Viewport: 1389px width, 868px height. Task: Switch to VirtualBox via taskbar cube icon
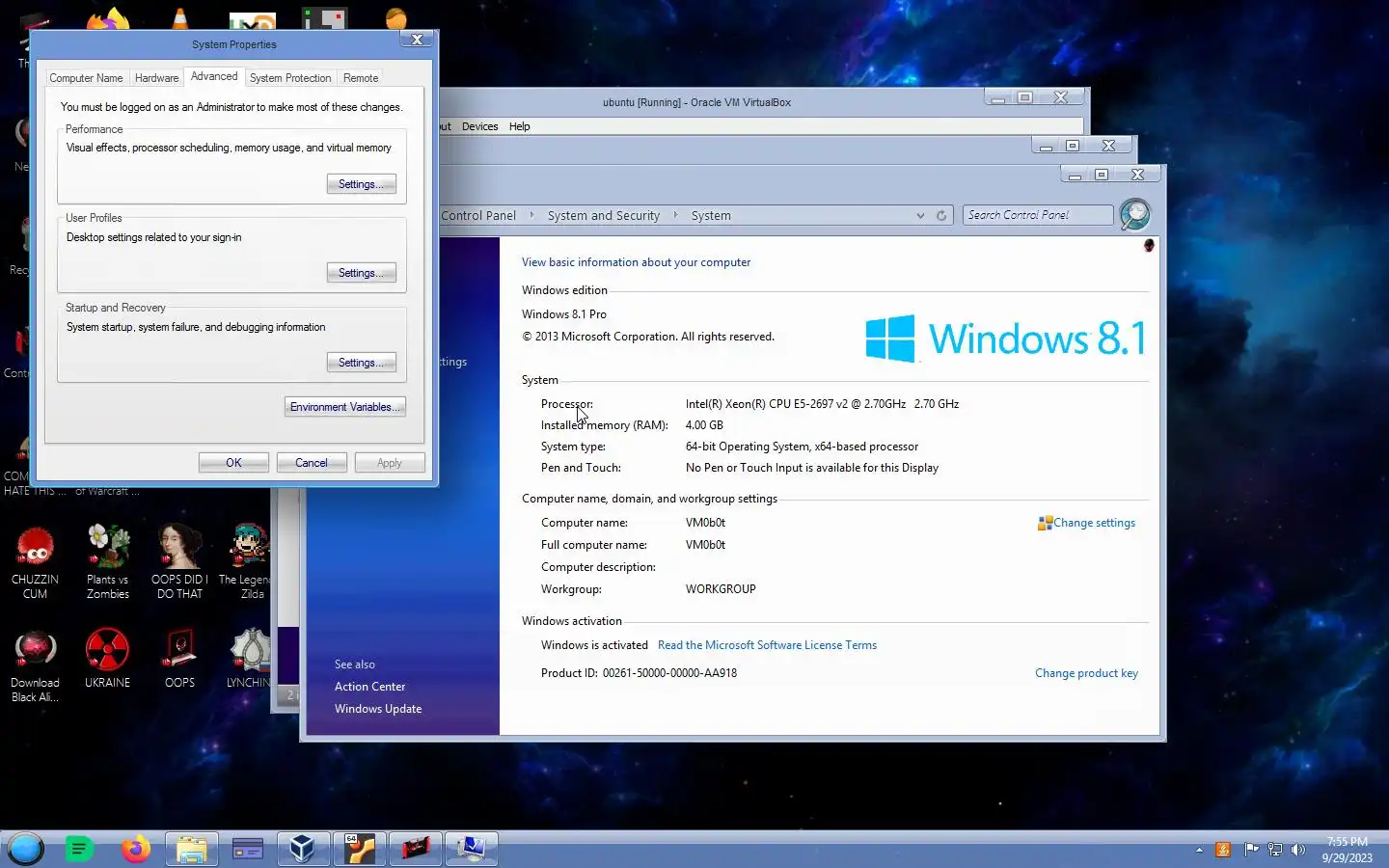(303, 849)
